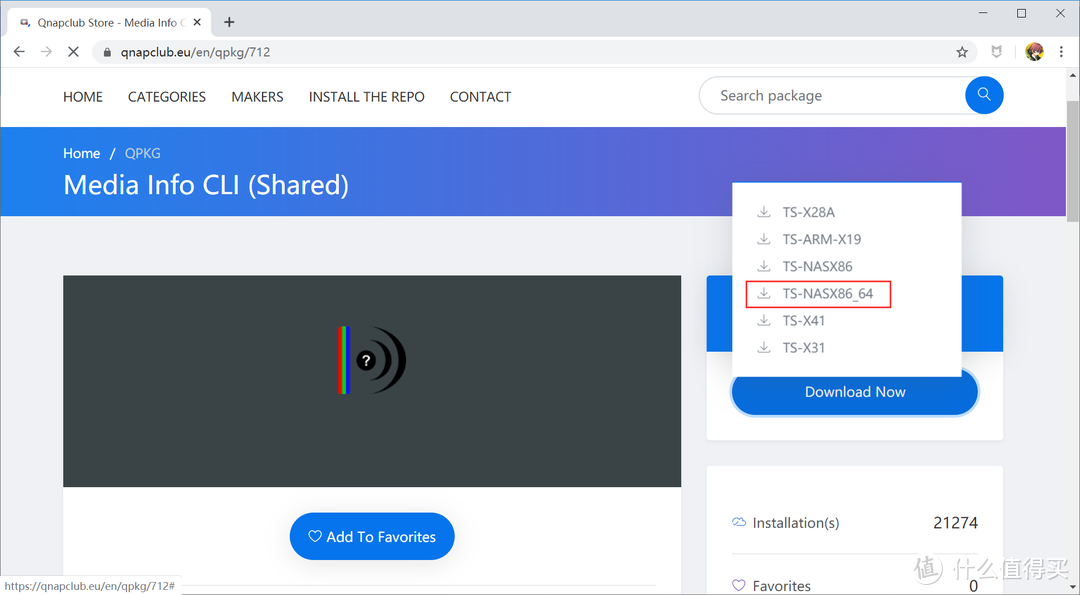The height and width of the screenshot is (595, 1080).
Task: Open the CONTACT navigation link
Action: 480,96
